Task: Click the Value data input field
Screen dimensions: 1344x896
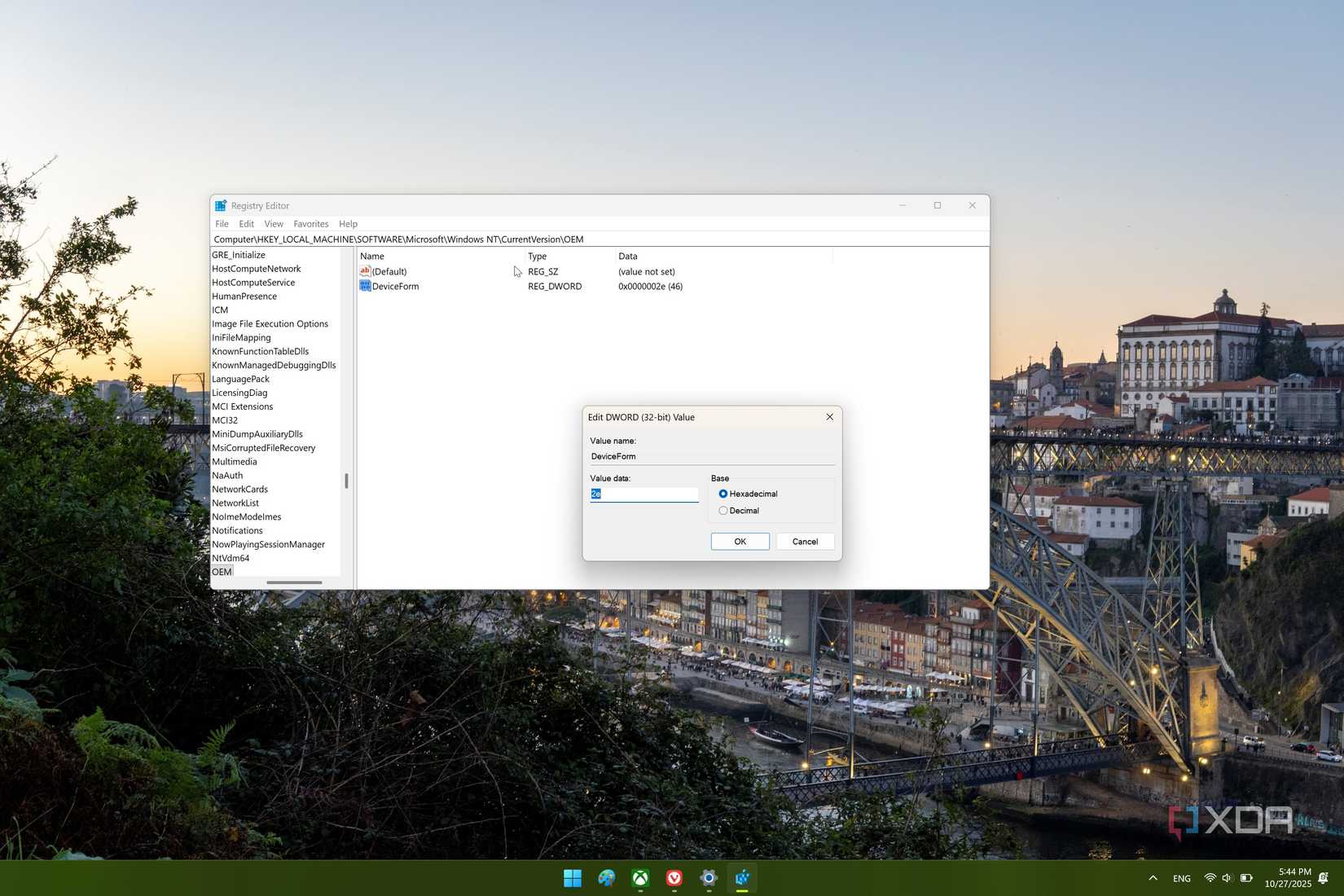Action: pos(644,494)
